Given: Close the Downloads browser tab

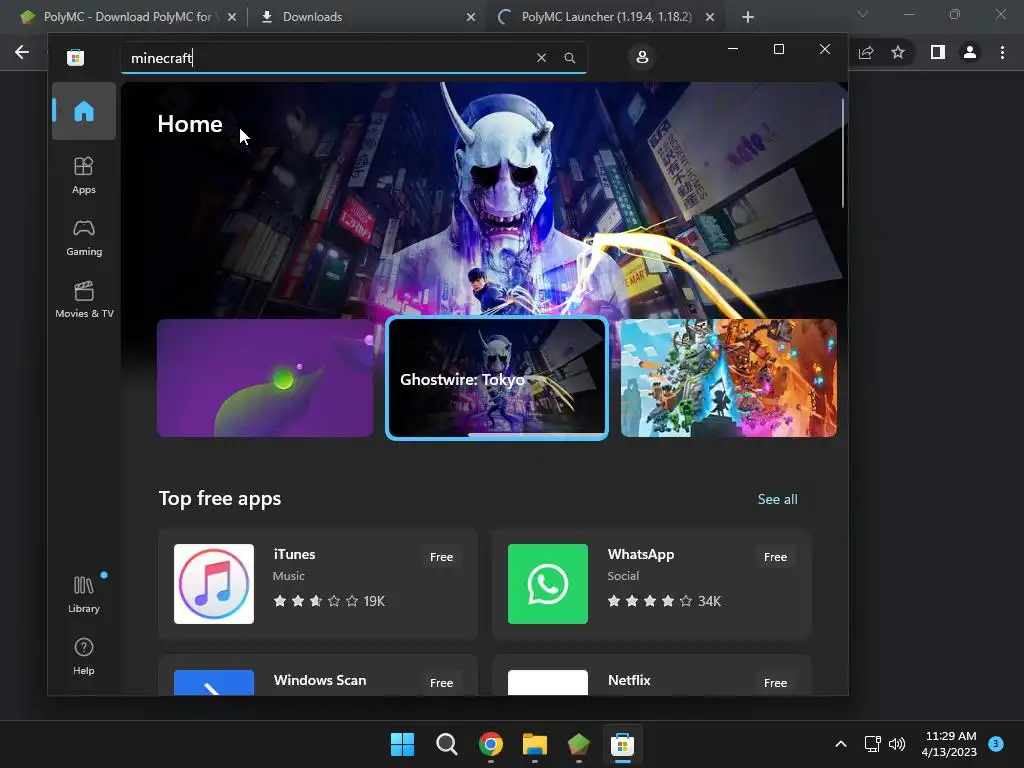Looking at the screenshot, I should [x=471, y=17].
